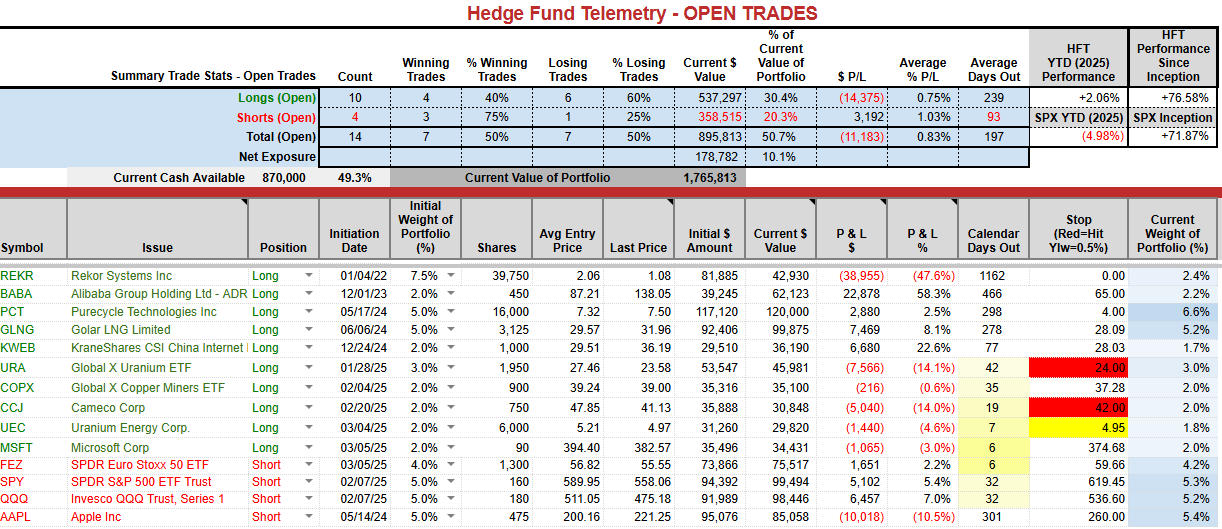
Task: Open initial weight dropdown in AAPL row
Action: [x=452, y=517]
